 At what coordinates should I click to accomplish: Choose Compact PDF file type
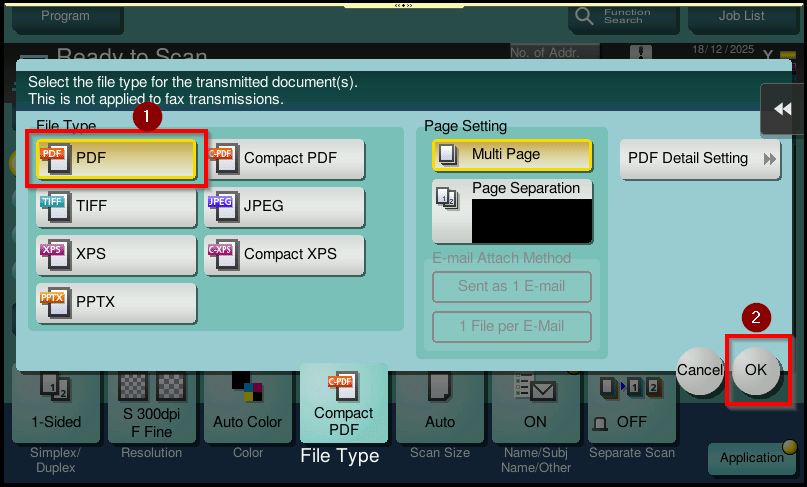click(285, 159)
